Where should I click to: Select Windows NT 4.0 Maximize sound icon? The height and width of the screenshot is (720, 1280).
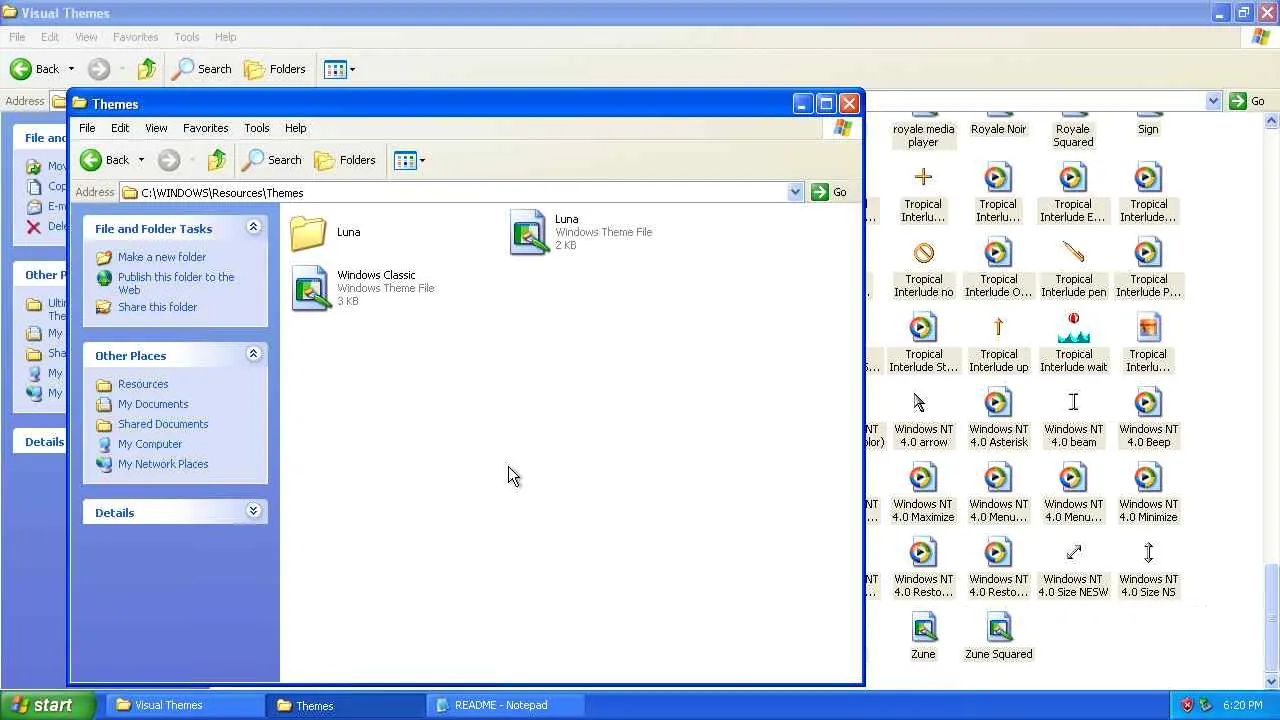point(923,478)
